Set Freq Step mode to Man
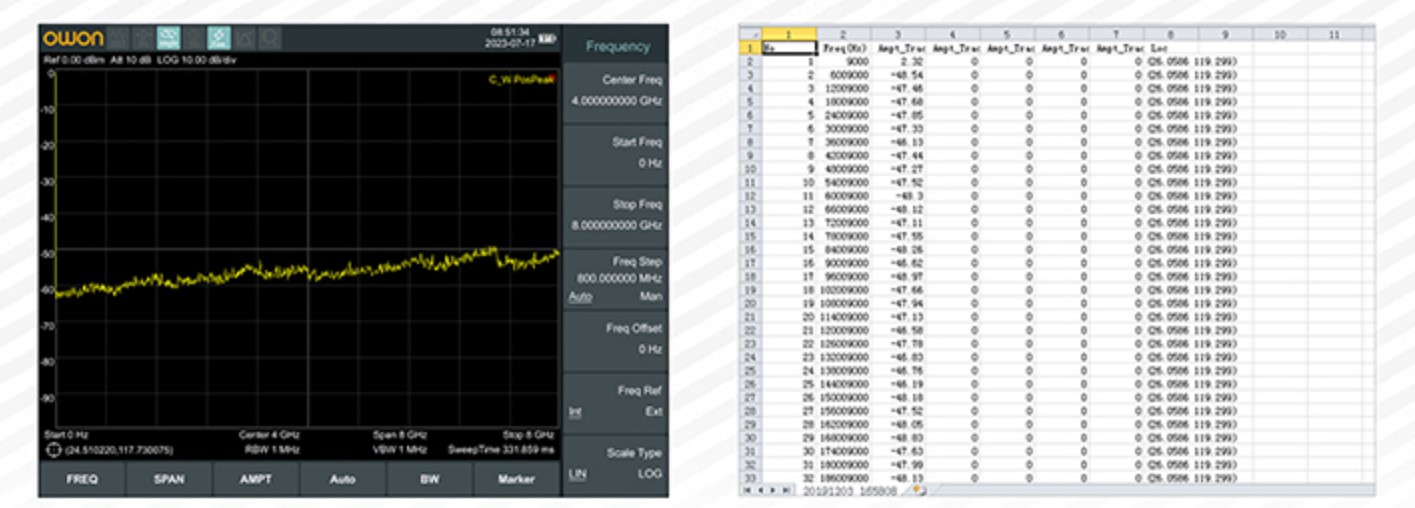 (650, 297)
